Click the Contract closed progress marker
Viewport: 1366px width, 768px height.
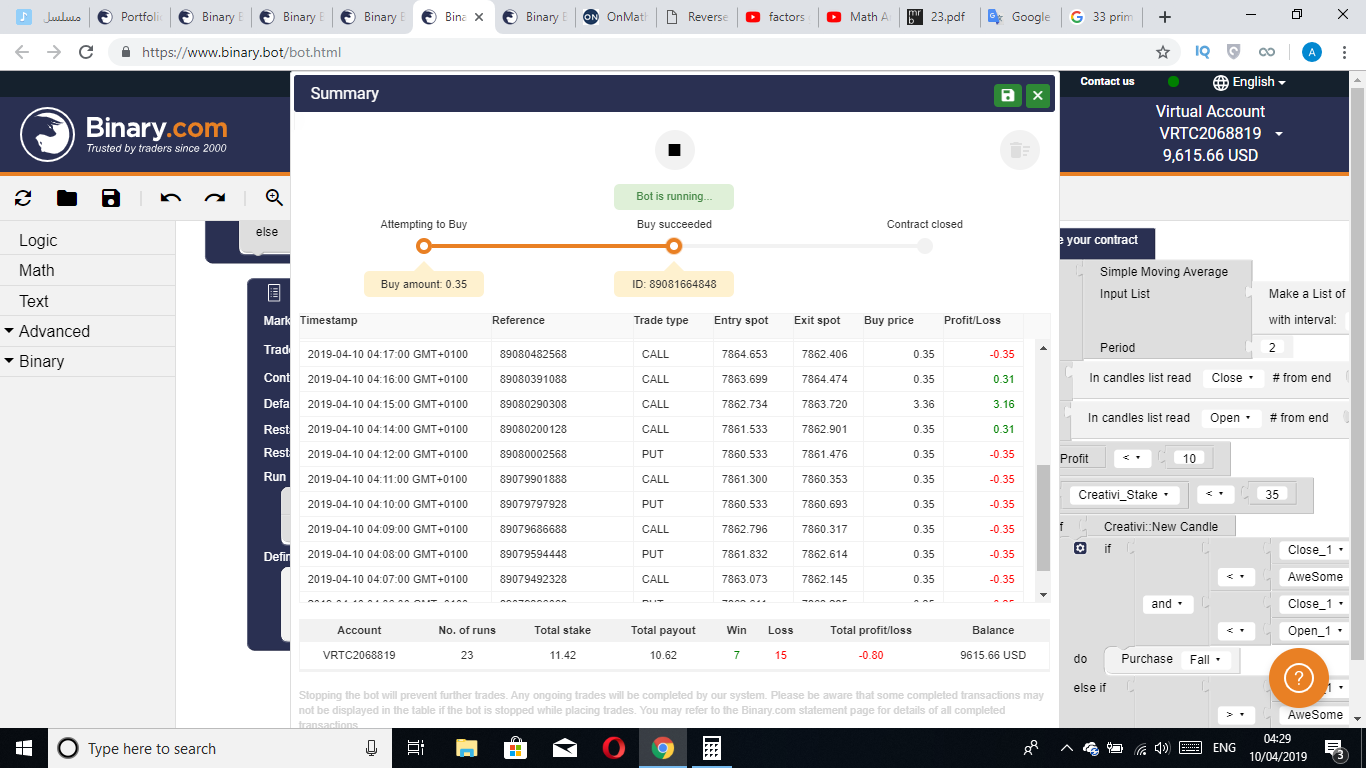coord(924,245)
